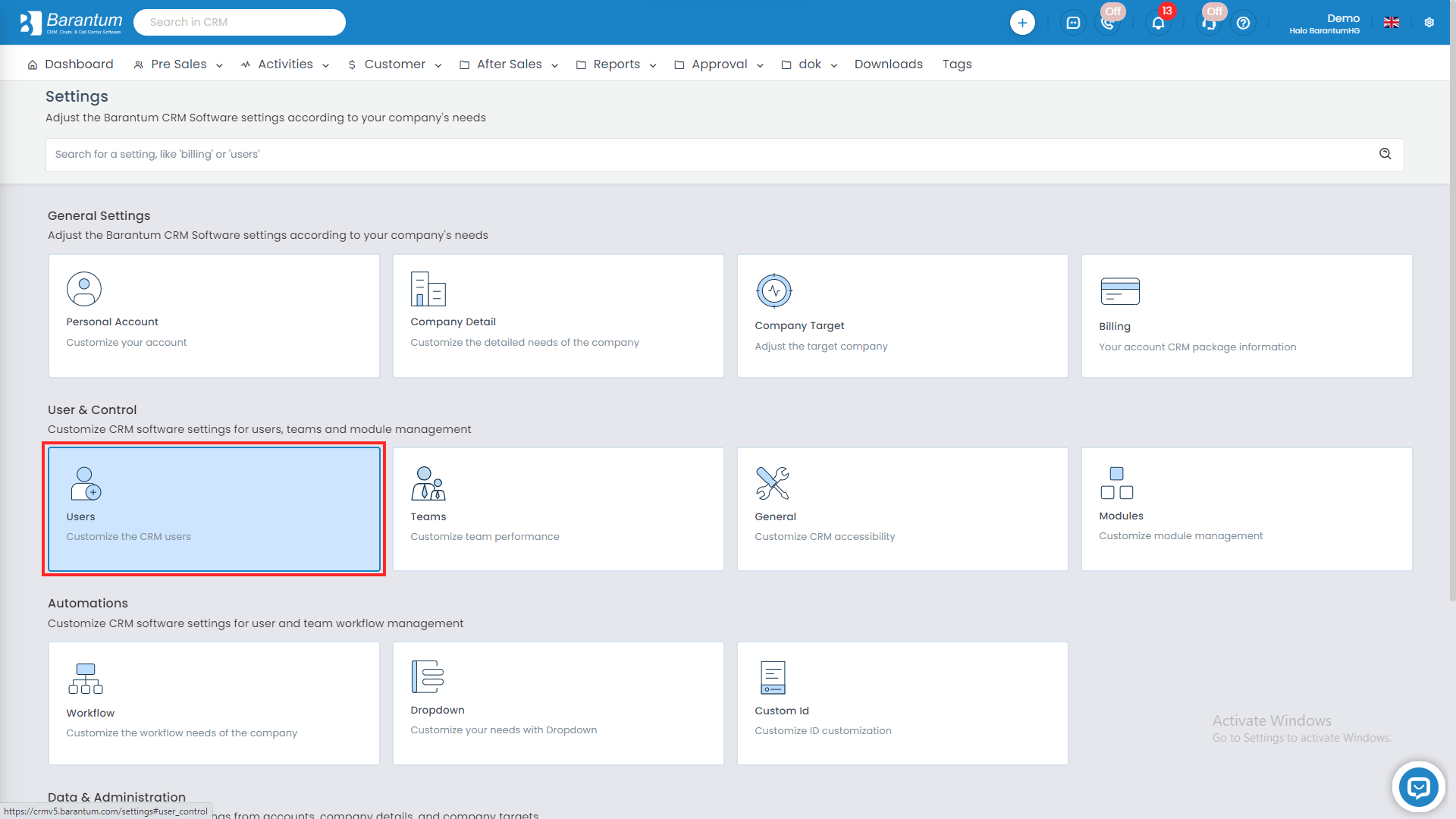Click 'Customize the workflow needs of the company'
This screenshot has height=819, width=1456.
tap(181, 733)
